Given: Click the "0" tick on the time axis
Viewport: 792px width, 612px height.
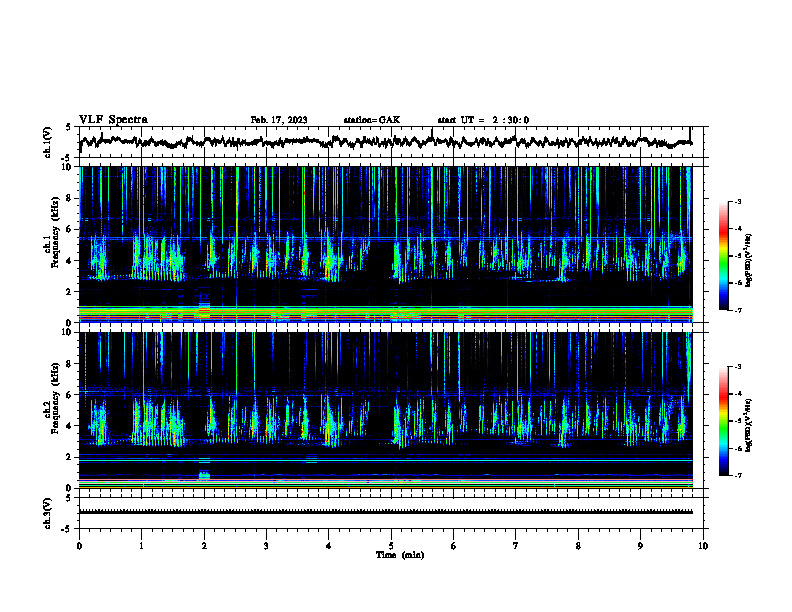Looking at the screenshot, I should [79, 546].
